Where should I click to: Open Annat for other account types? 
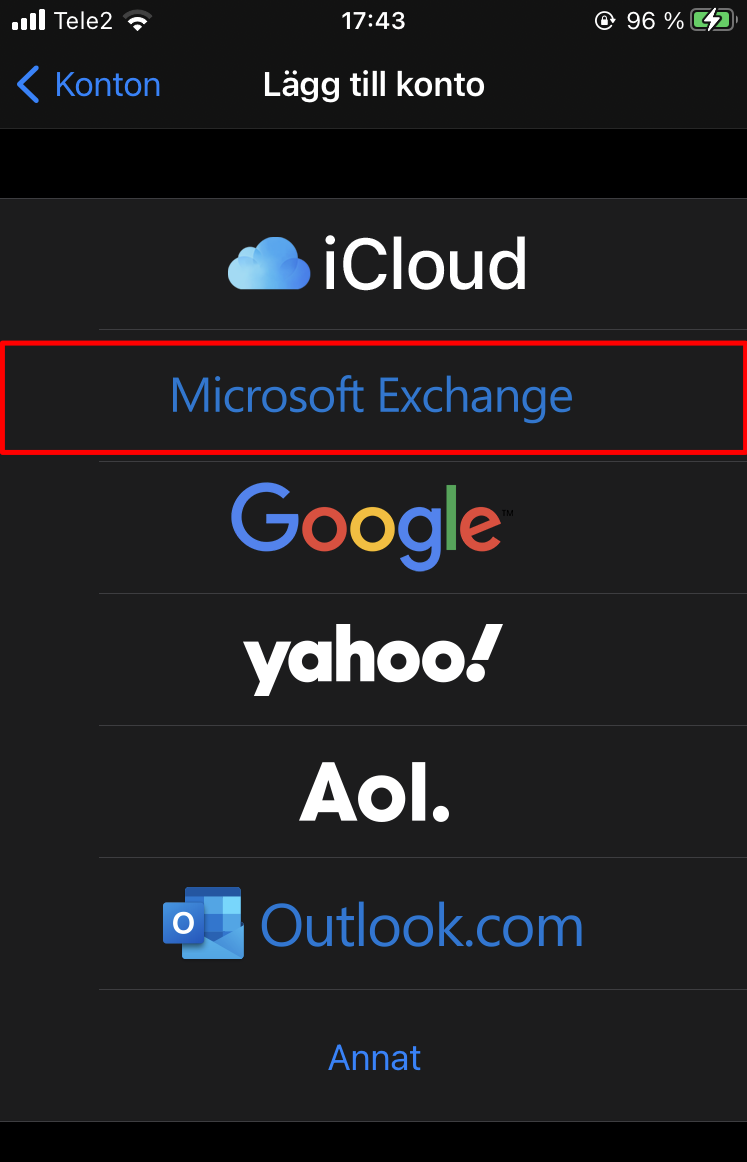[374, 1057]
